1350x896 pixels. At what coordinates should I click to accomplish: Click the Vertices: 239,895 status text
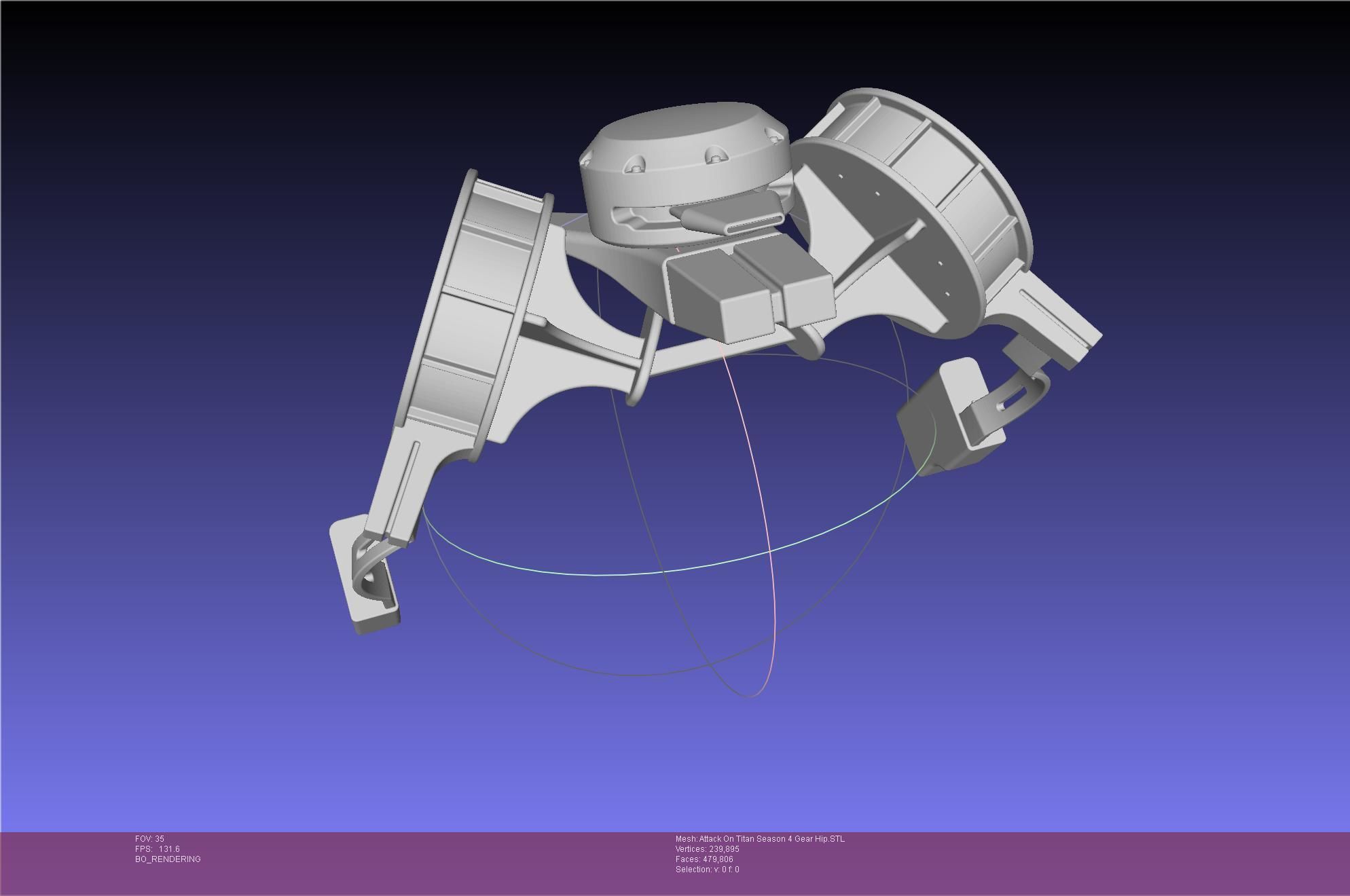(707, 849)
